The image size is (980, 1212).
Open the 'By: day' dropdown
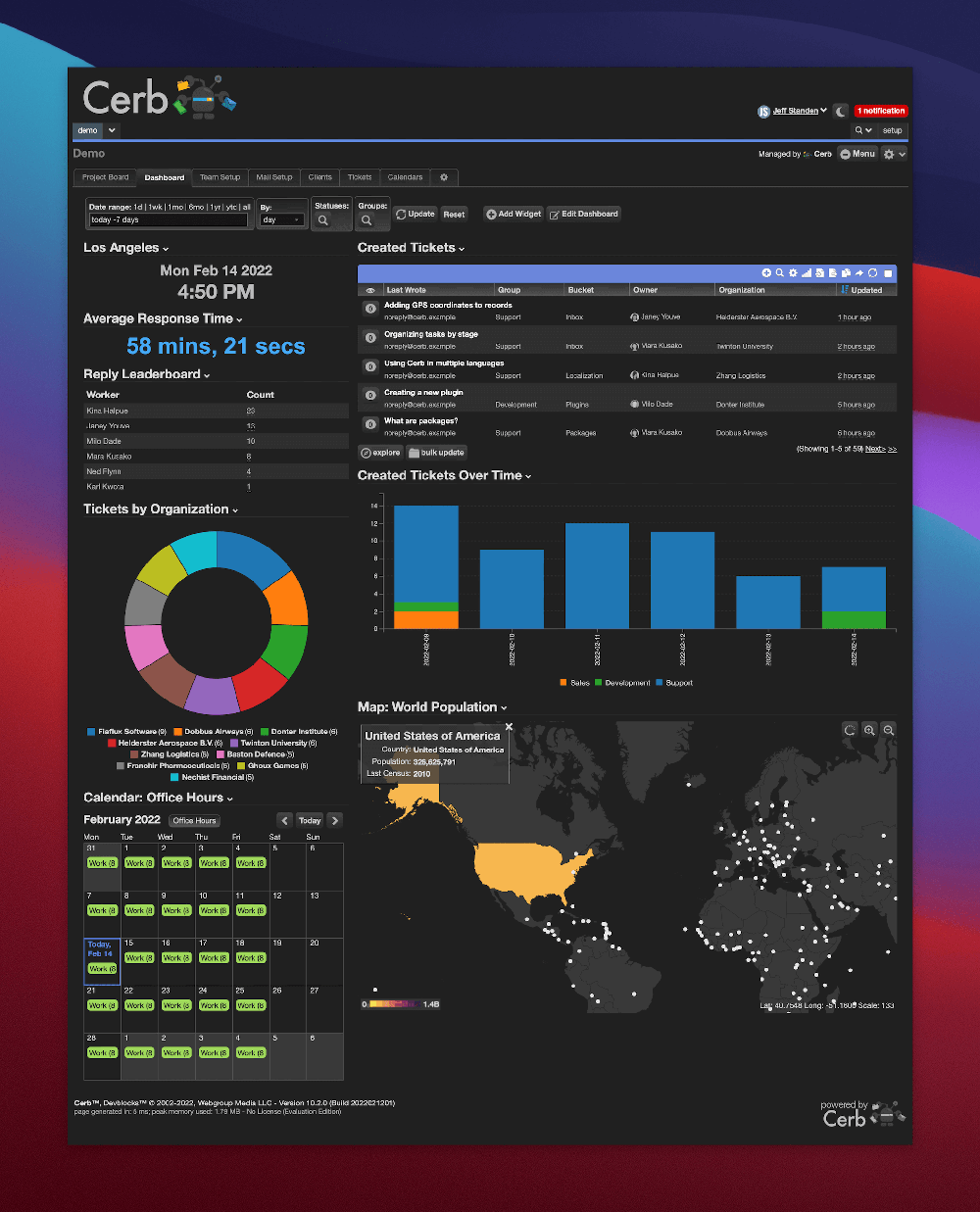point(281,218)
